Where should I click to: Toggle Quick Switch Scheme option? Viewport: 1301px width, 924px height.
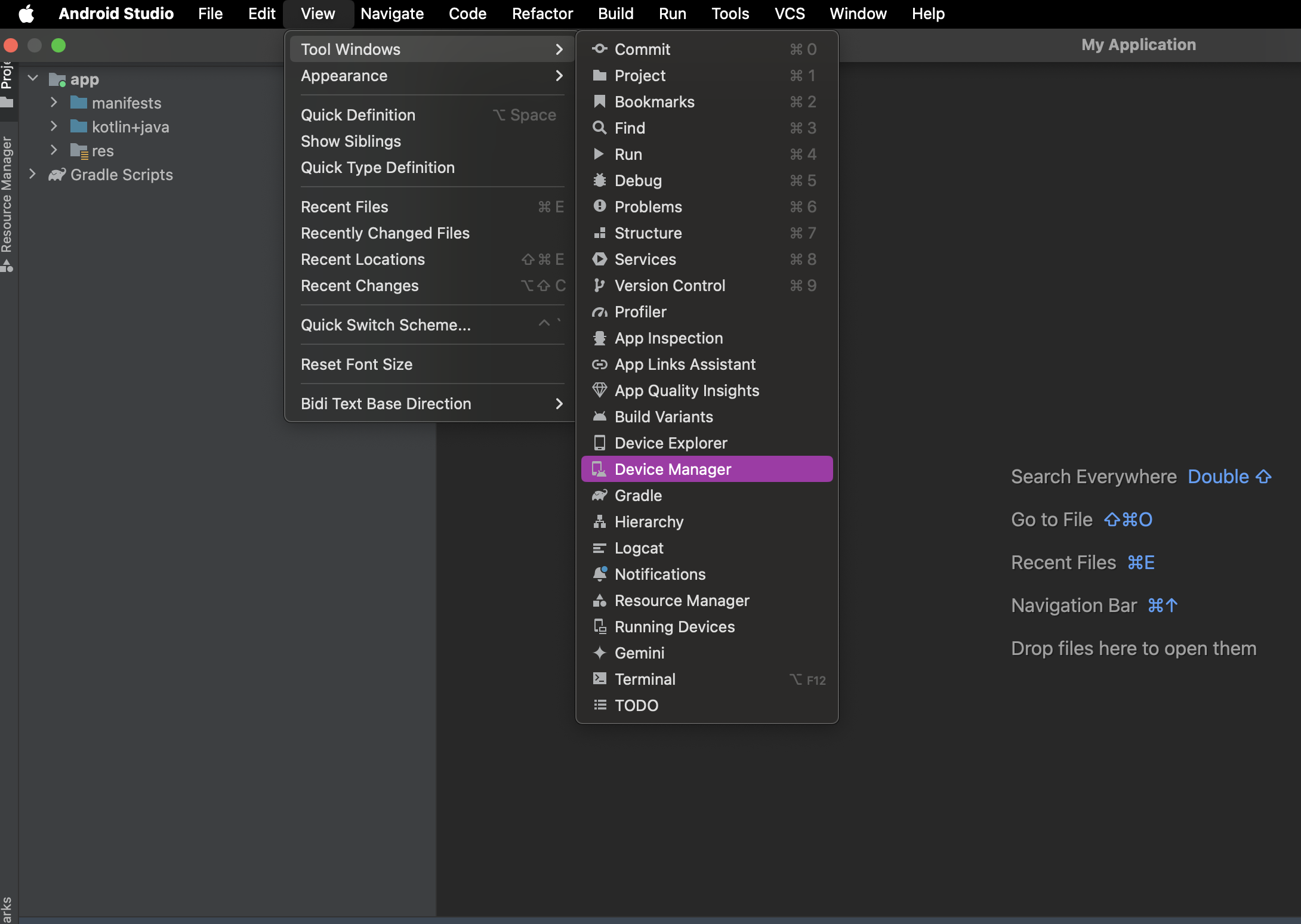tap(386, 324)
